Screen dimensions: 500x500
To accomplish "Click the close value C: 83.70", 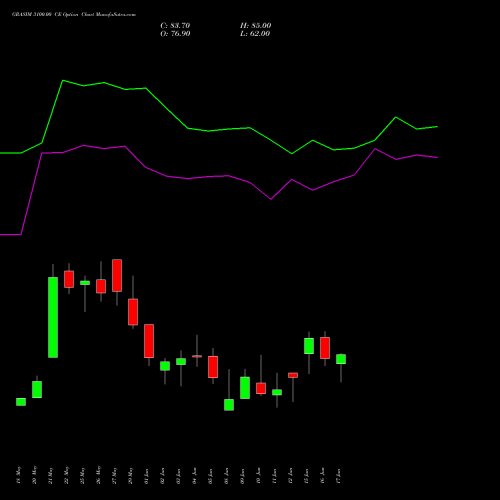I will click(x=175, y=26).
